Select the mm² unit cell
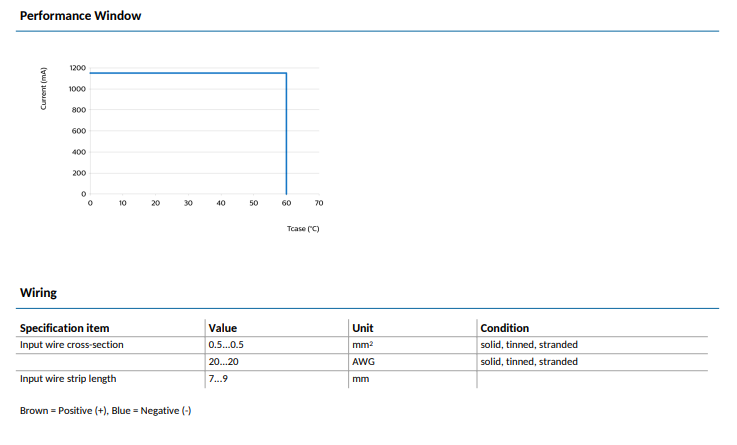This screenshot has width=737, height=445. click(362, 344)
